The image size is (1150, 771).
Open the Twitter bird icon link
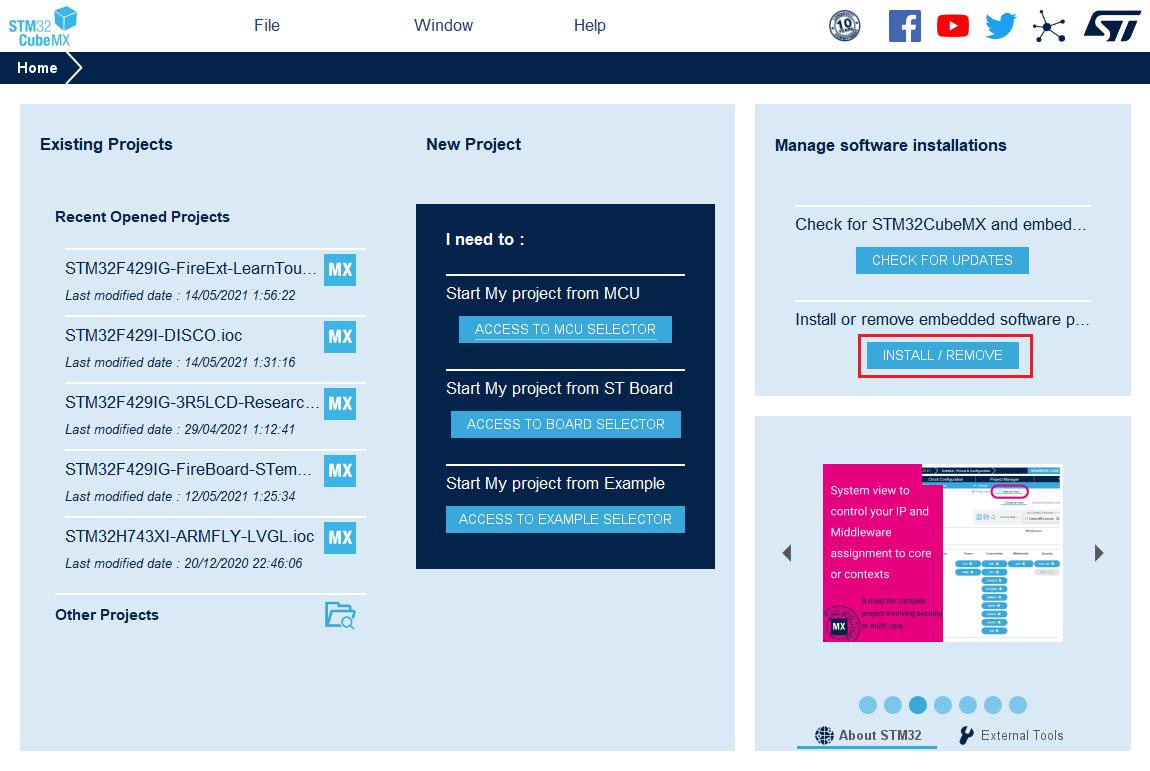click(1000, 26)
